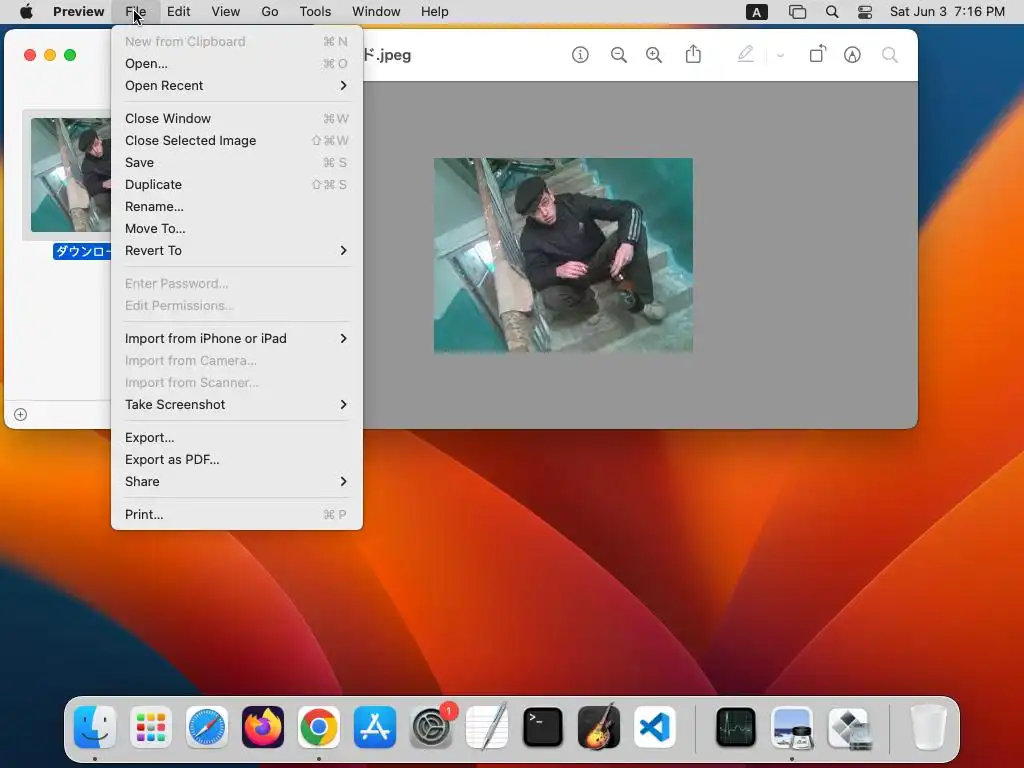Open Boot Camp Assistant from the Dock
This screenshot has height=768, width=1024.
point(848,727)
